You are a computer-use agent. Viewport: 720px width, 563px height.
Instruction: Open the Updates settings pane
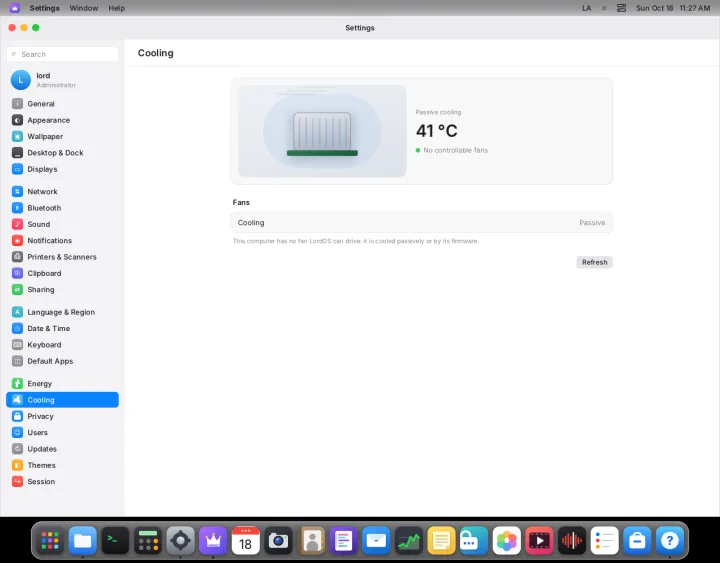62,449
